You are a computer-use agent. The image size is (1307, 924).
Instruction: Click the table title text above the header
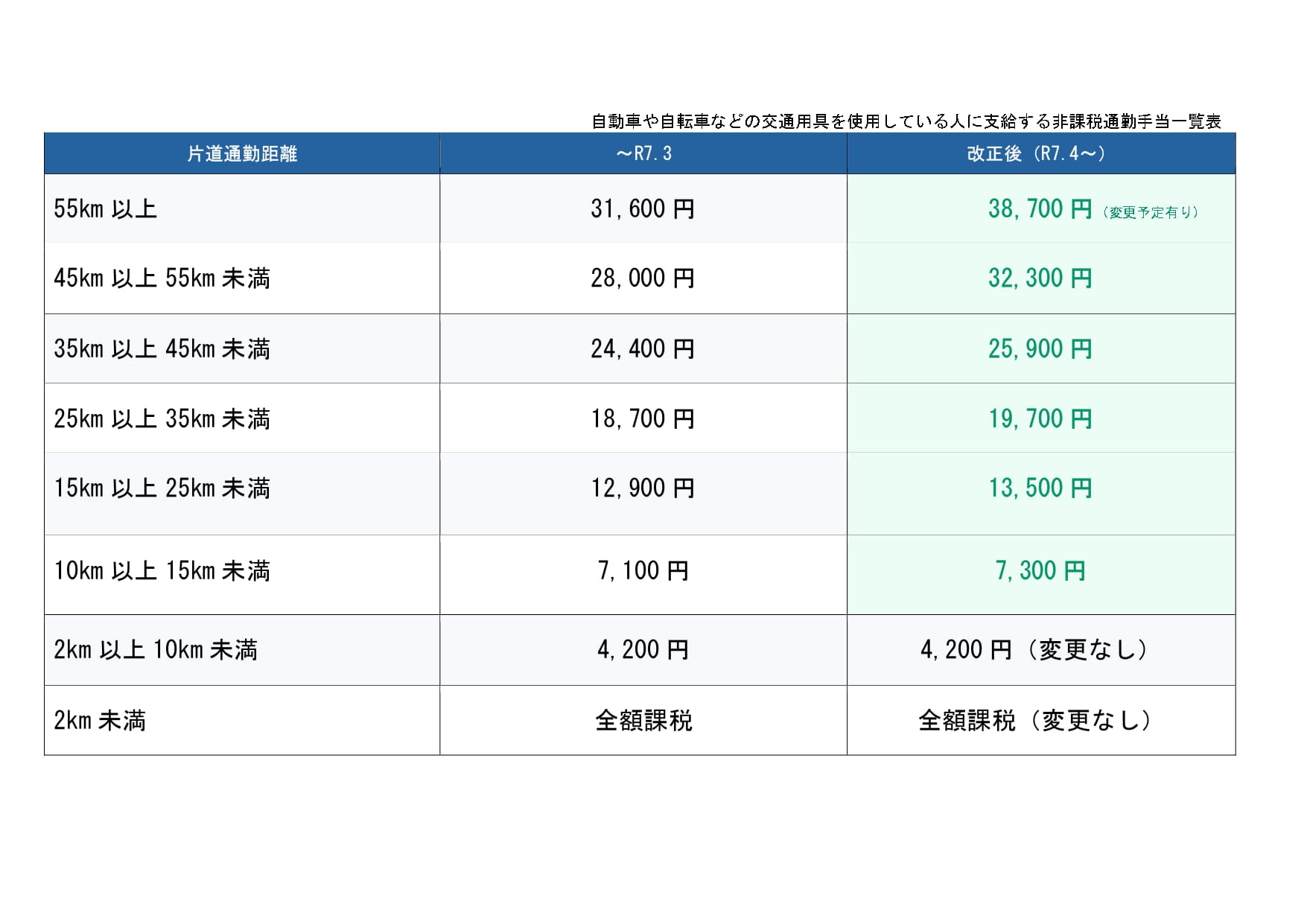[x=906, y=121]
